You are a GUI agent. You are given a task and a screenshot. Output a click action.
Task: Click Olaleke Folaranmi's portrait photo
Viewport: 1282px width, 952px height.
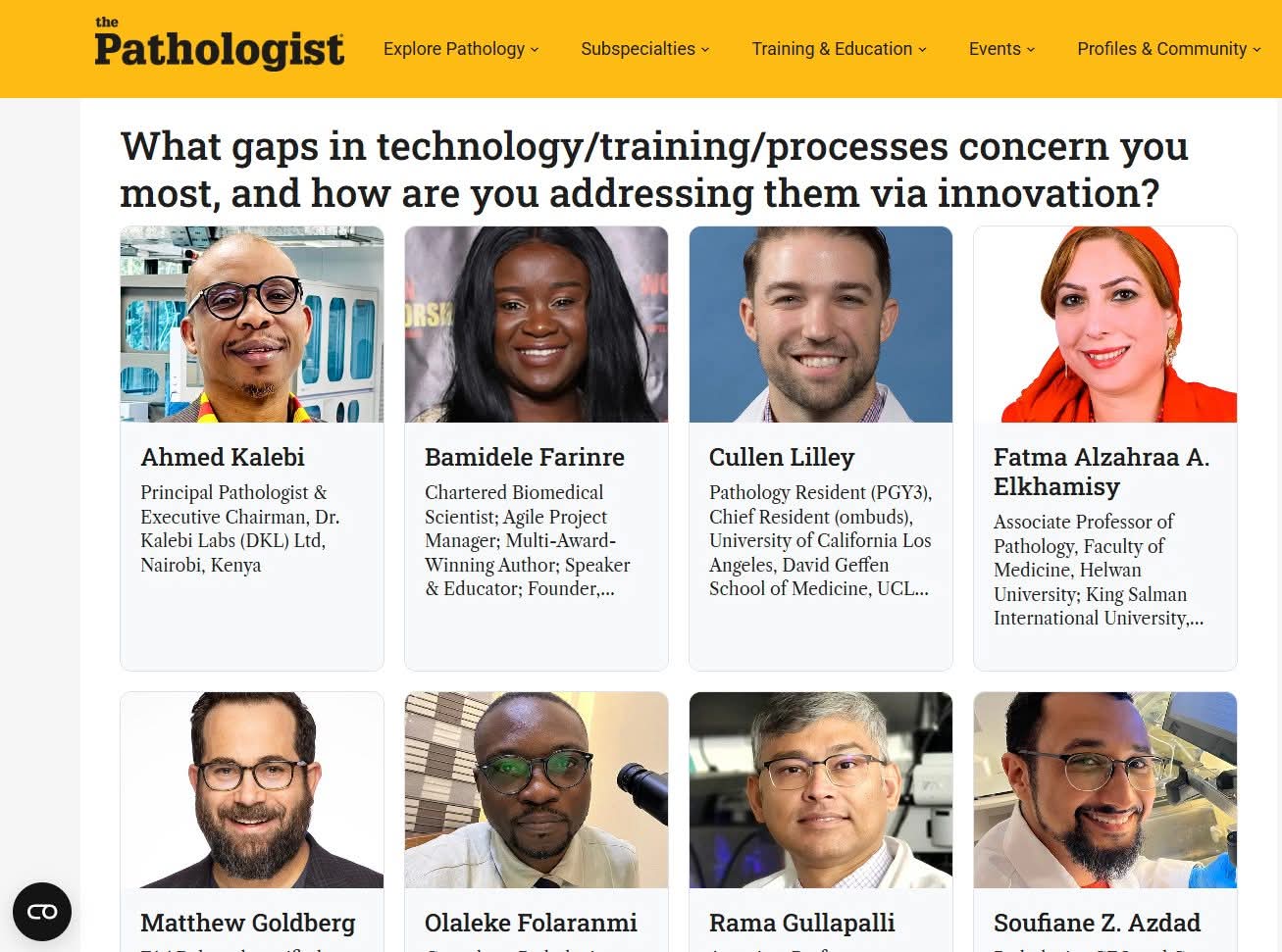[537, 790]
